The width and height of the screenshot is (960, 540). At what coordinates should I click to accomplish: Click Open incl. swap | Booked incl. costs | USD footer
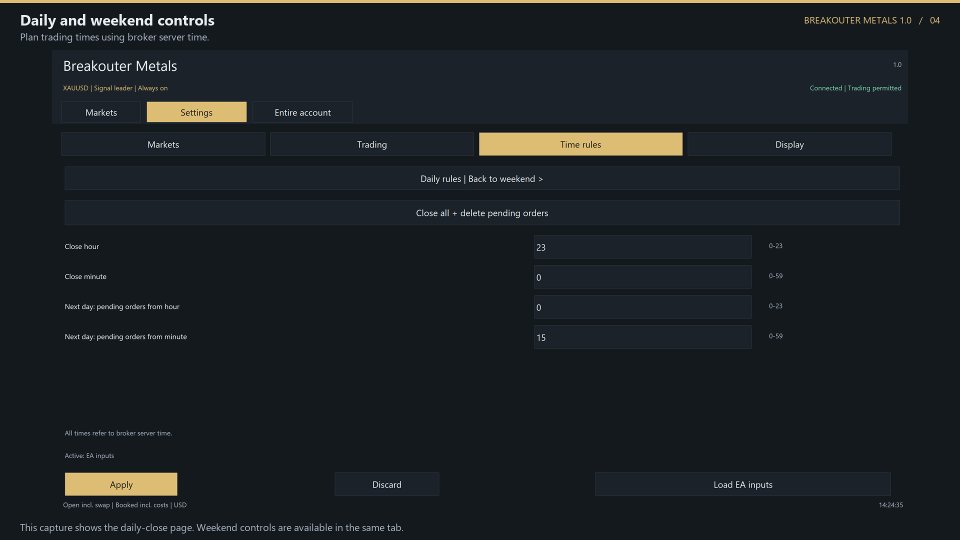125,505
